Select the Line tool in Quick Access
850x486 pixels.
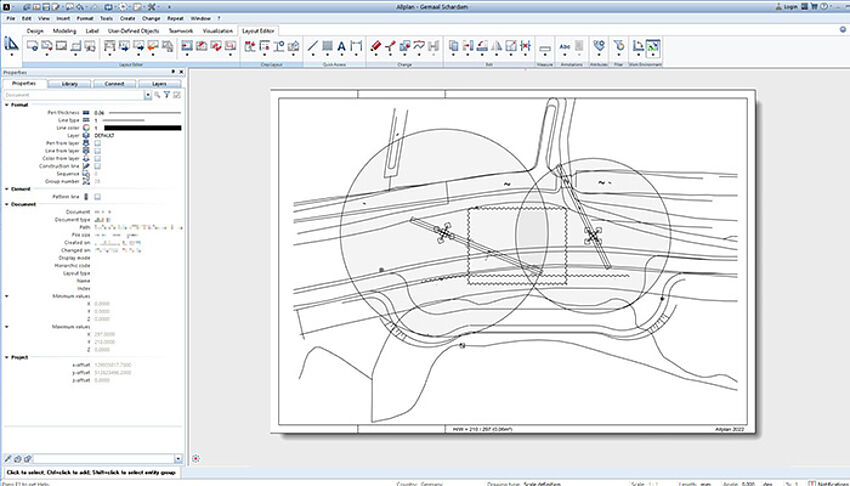click(312, 46)
